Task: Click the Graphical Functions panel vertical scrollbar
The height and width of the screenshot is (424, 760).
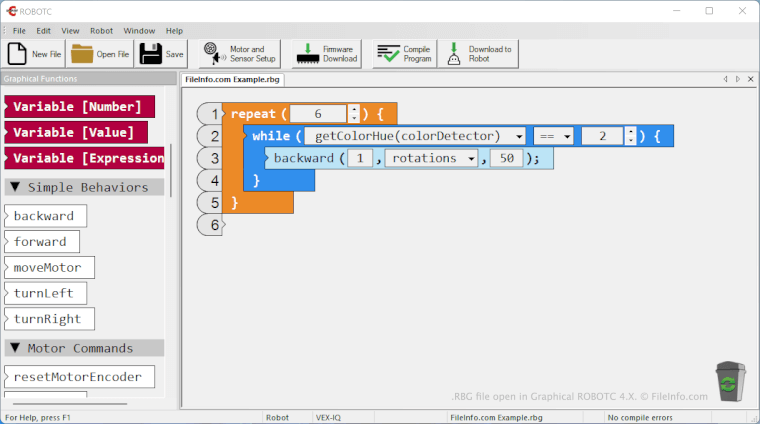Action: tap(170, 170)
